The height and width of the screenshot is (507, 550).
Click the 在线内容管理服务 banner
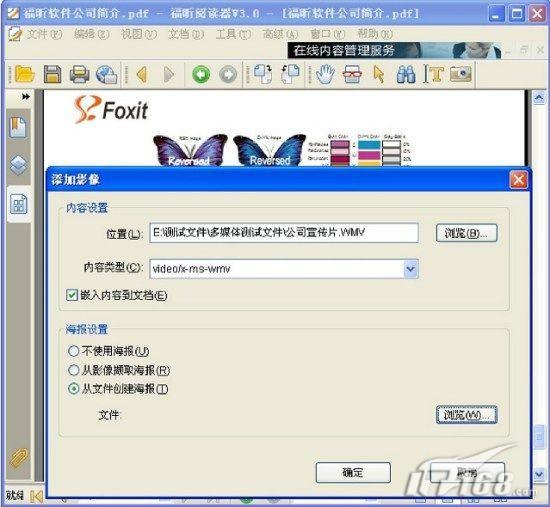point(395,50)
